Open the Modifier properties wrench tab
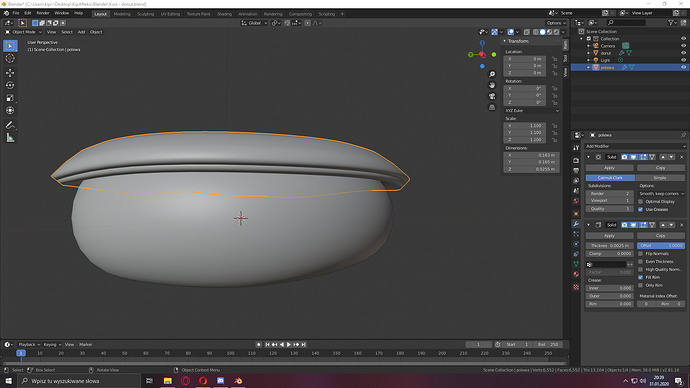 (576, 224)
